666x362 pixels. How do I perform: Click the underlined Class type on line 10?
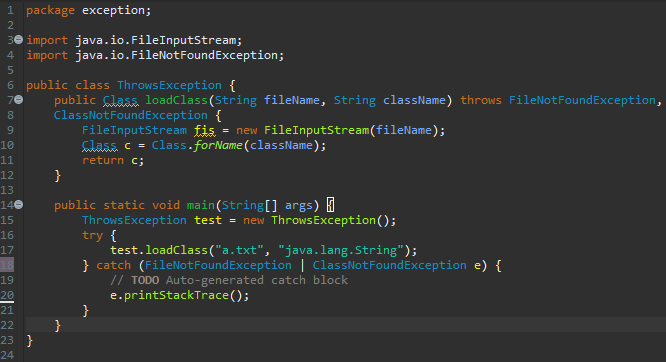(99, 145)
